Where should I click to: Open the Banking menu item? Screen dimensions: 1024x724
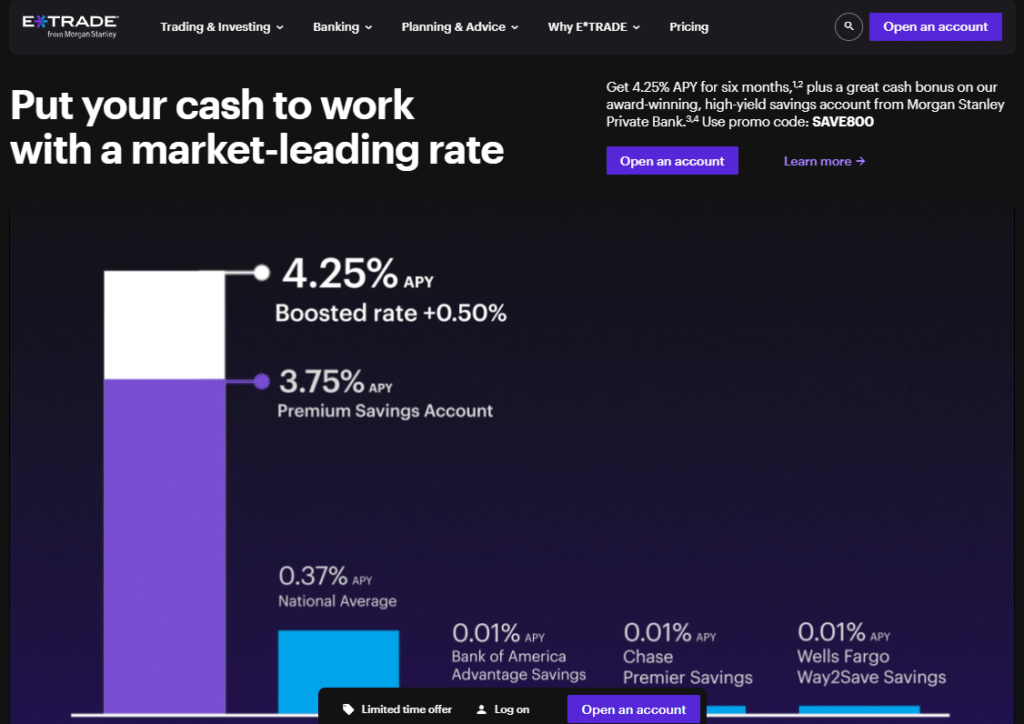click(336, 27)
